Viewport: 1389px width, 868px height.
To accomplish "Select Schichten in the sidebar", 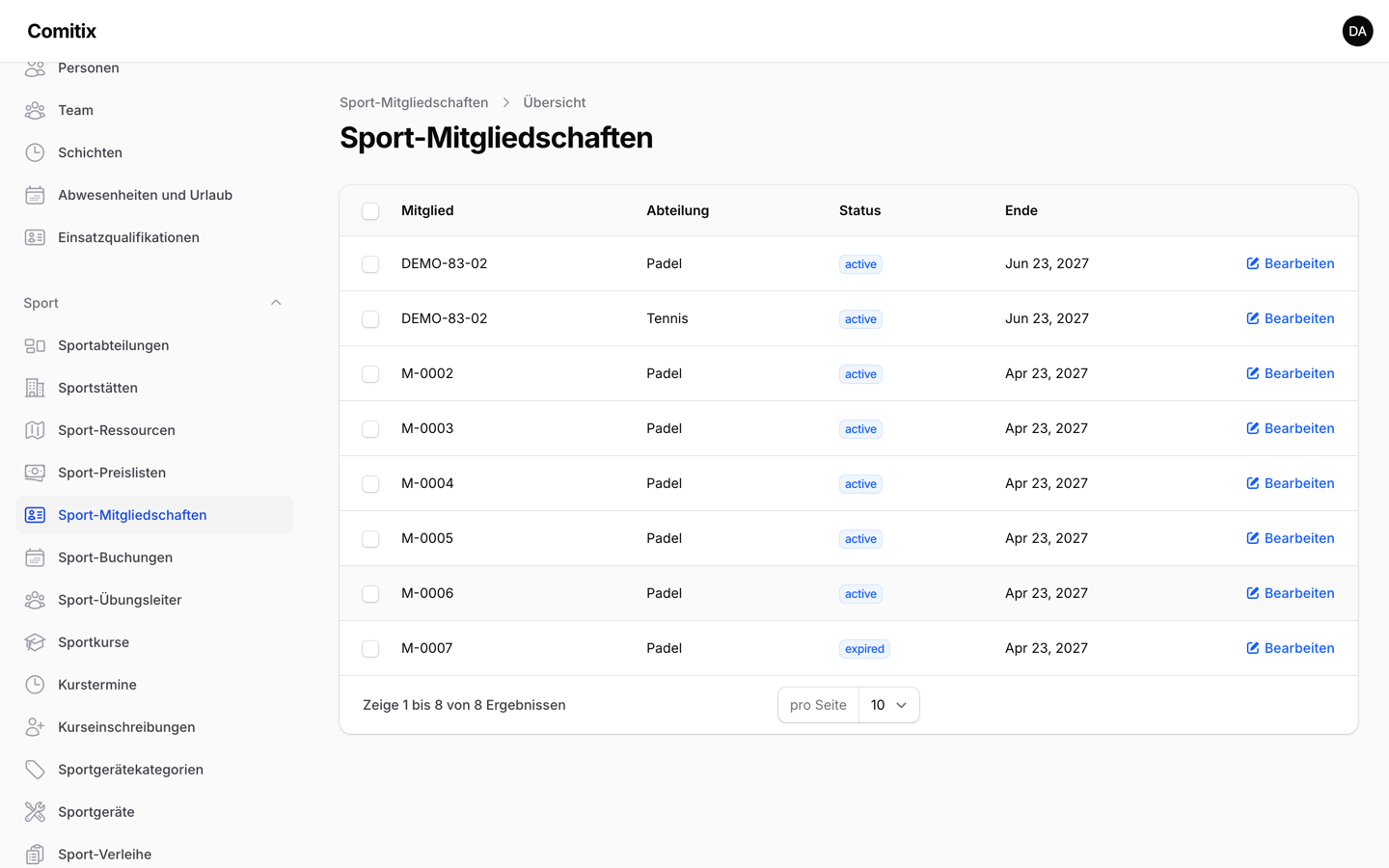I will 154,152.
